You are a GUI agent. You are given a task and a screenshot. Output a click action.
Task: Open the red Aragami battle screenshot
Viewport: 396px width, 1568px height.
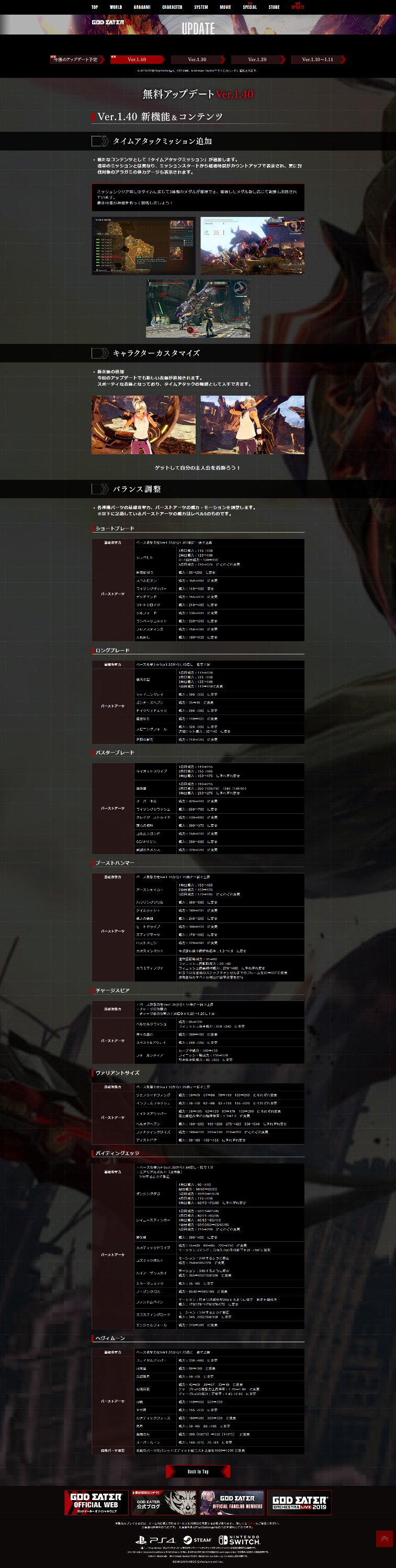pyautogui.click(x=252, y=246)
